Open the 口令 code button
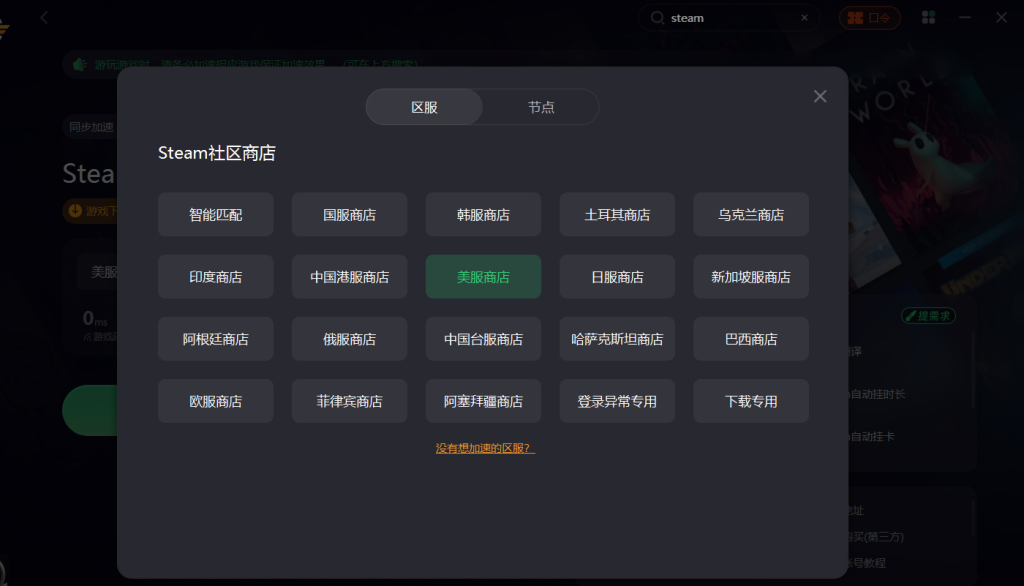1024x586 pixels. 869,18
